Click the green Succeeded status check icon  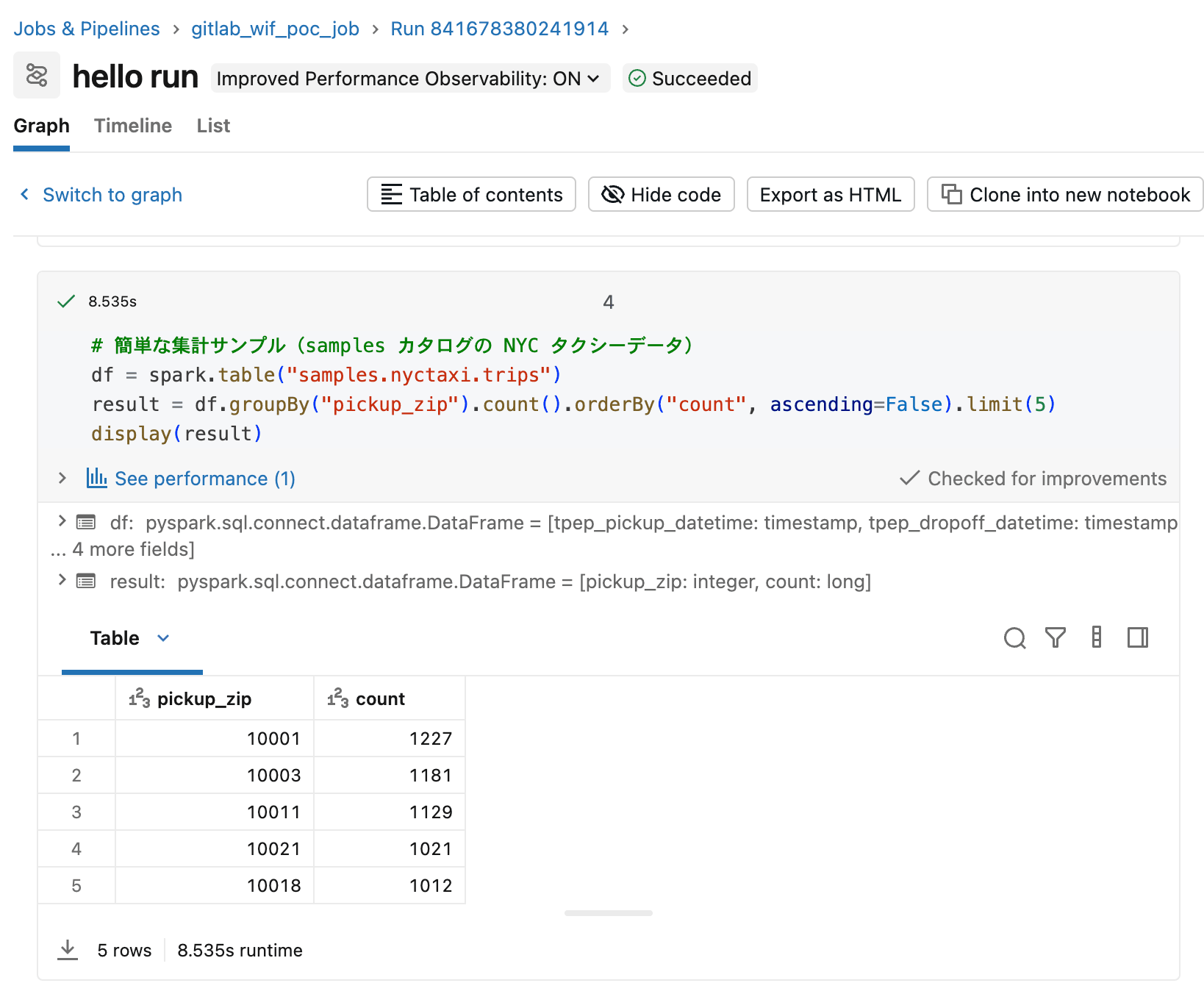coord(637,78)
